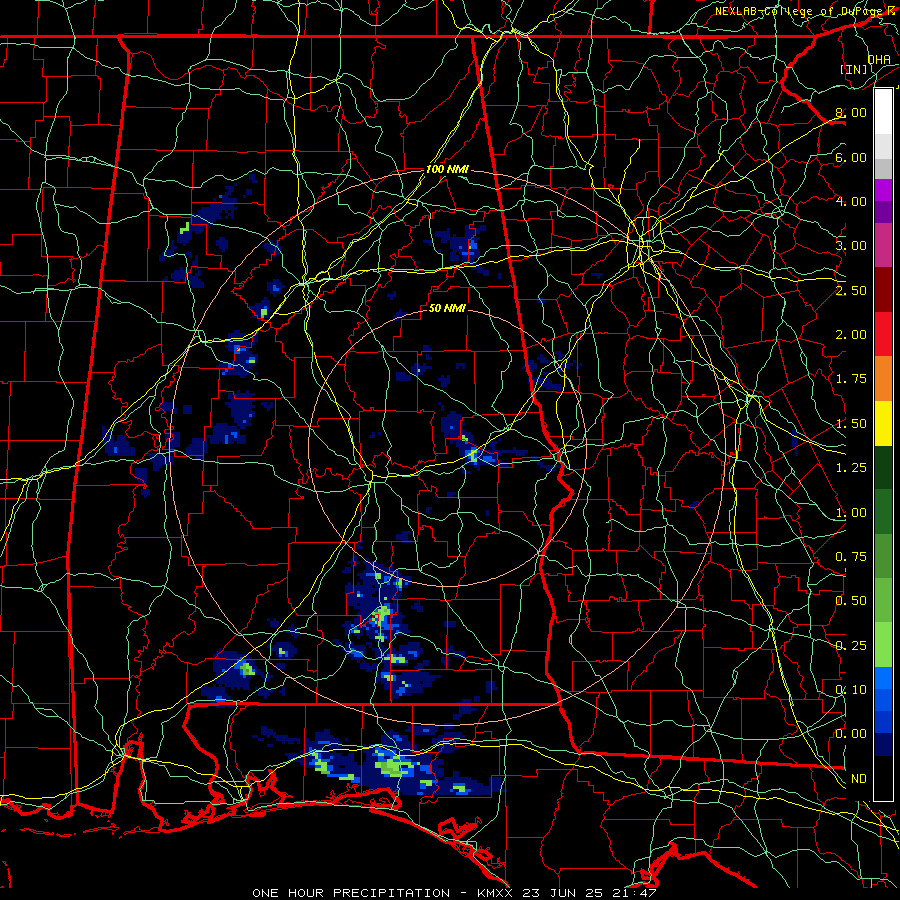The width and height of the screenshot is (900, 900).
Task: Click the 4.00 legend value
Action: (x=851, y=201)
